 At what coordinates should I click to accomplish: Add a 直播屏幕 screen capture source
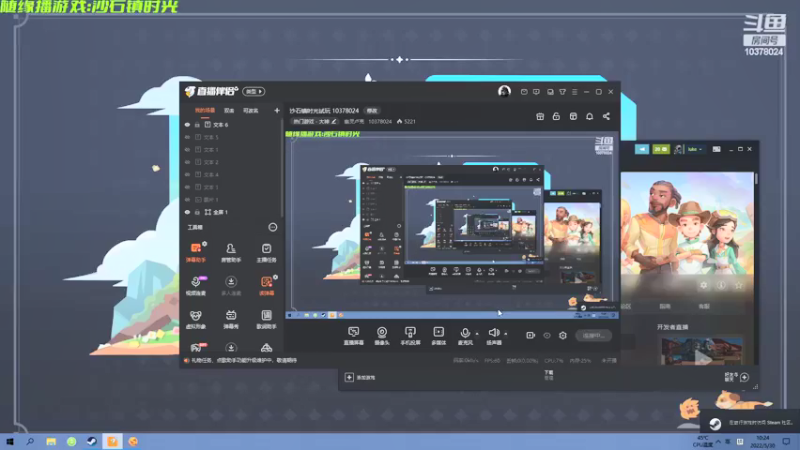pyautogui.click(x=354, y=336)
